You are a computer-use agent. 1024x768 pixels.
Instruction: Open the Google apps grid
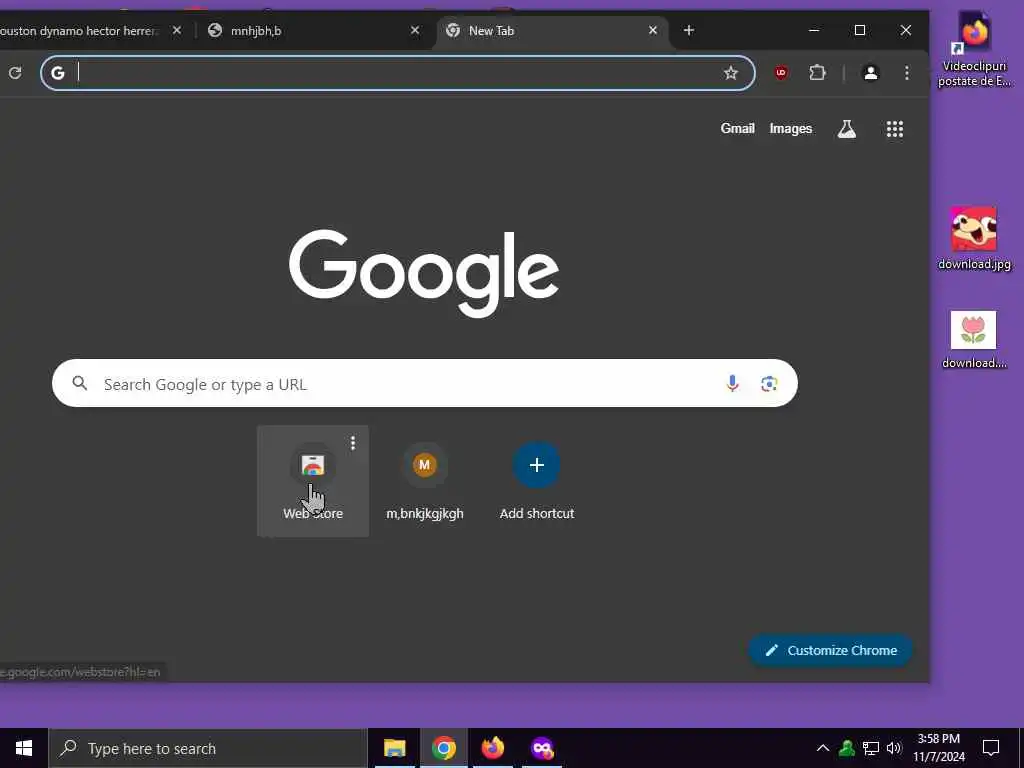tap(895, 129)
